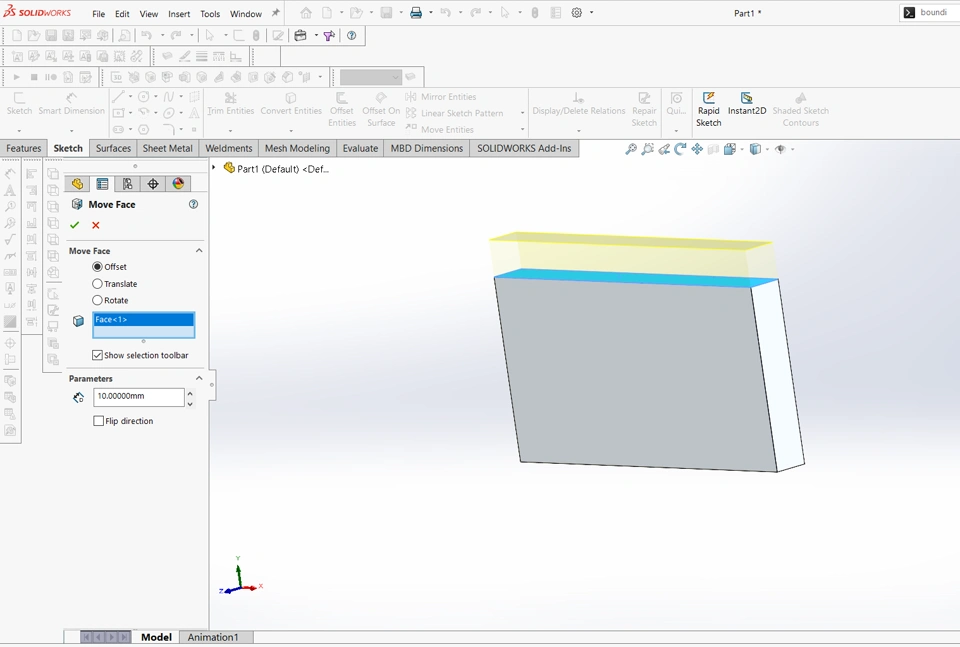Cancel Move Face with red X
The image size is (960, 647).
[96, 225]
